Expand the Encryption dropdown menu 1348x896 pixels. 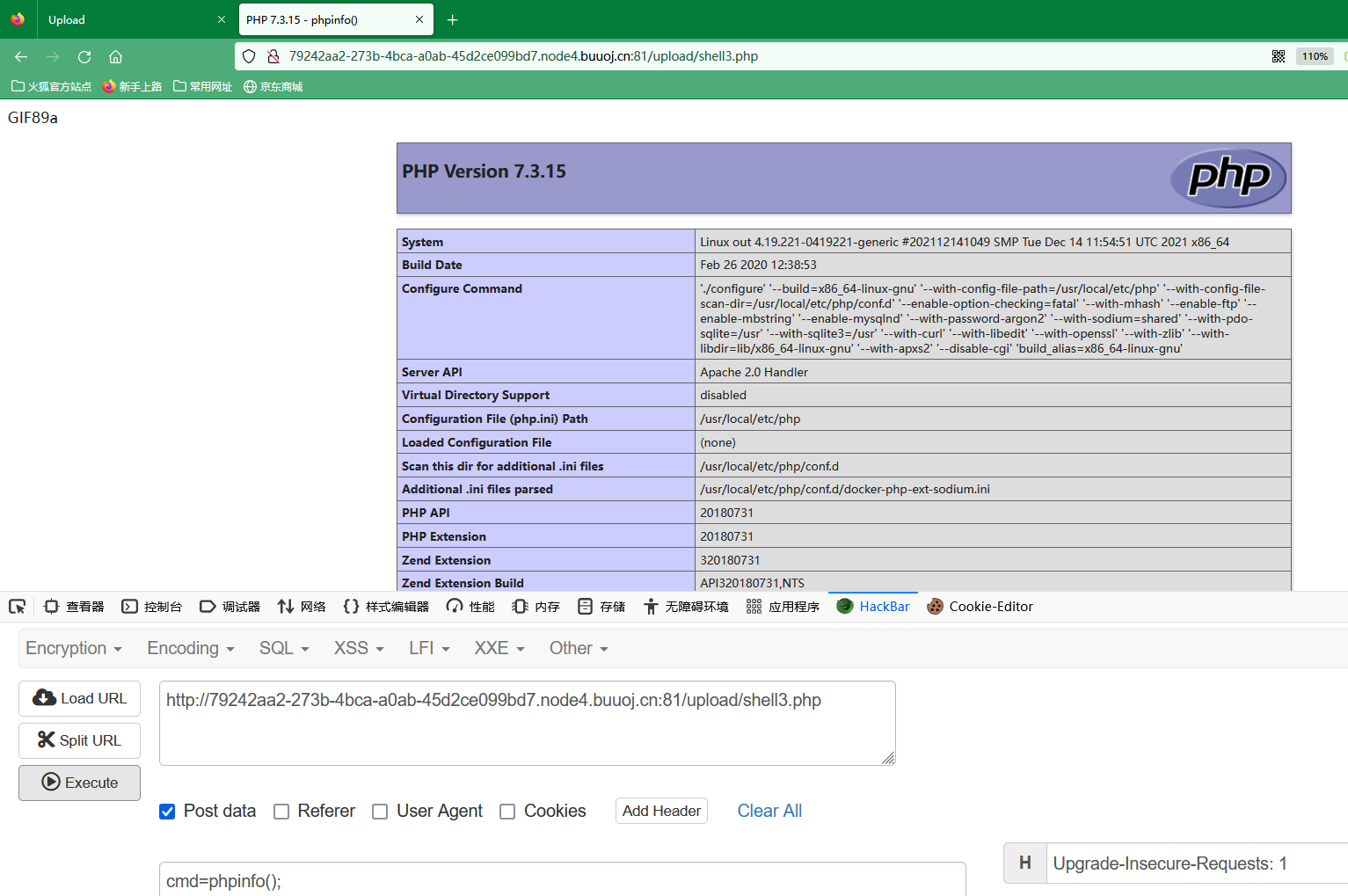(x=74, y=648)
